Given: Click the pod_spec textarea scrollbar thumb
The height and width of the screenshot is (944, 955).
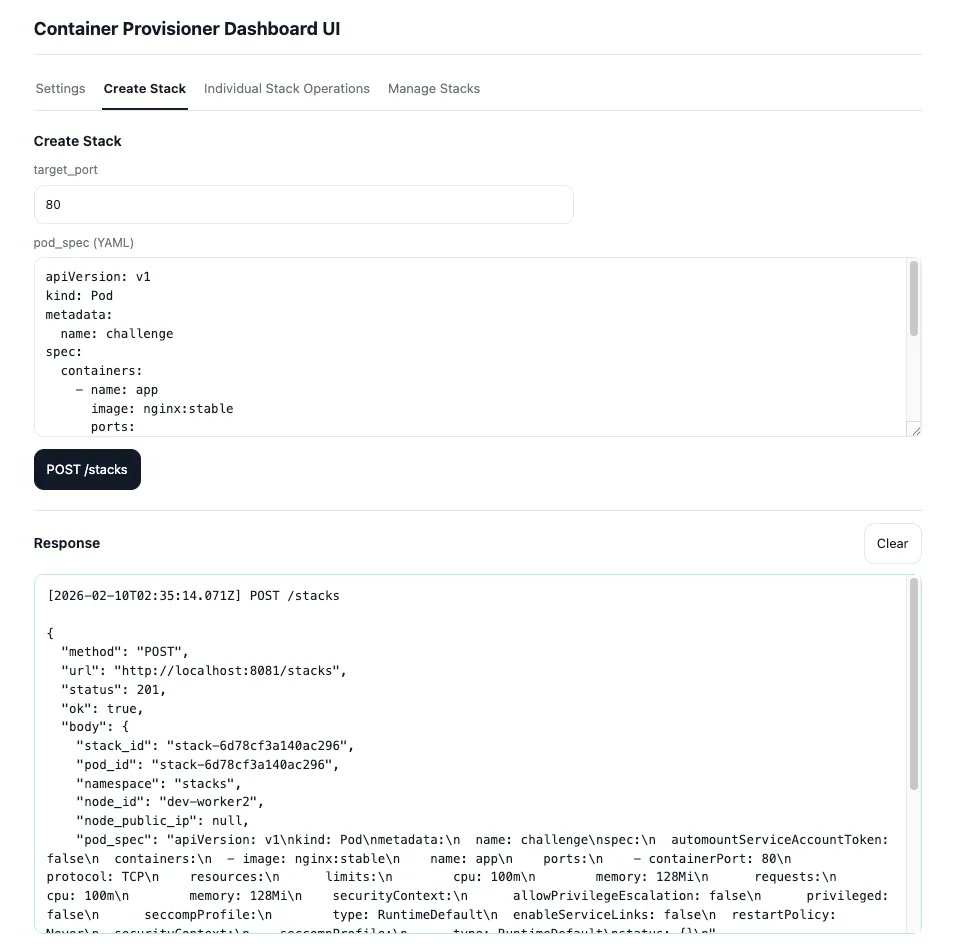Looking at the screenshot, I should click(914, 299).
